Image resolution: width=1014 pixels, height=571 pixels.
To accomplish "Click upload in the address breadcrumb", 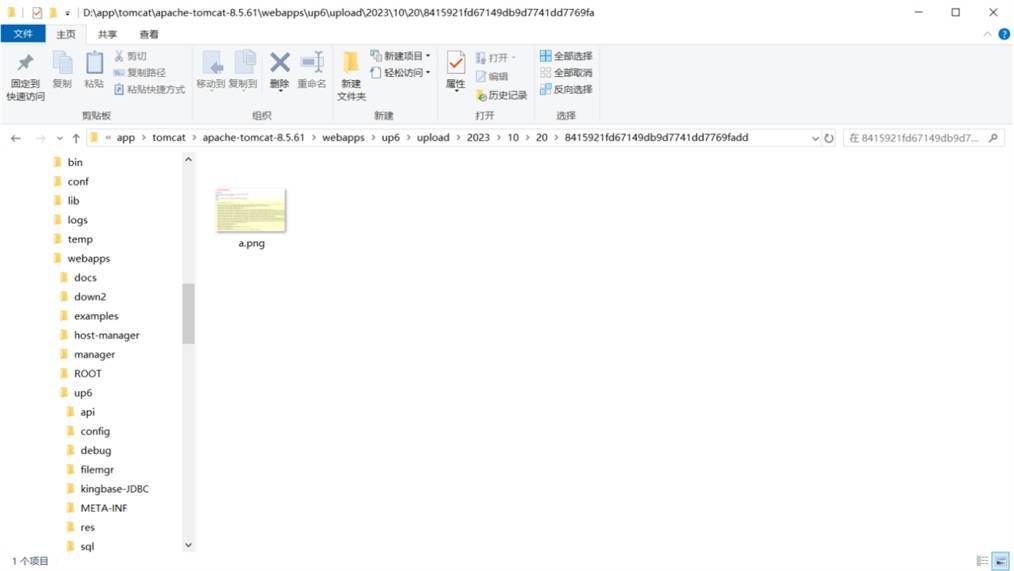I will click(x=433, y=138).
